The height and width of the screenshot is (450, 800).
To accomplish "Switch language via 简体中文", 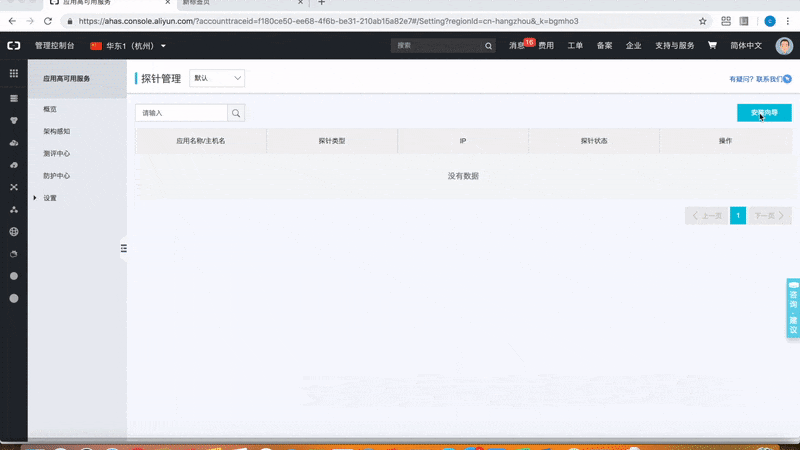I will [746, 45].
